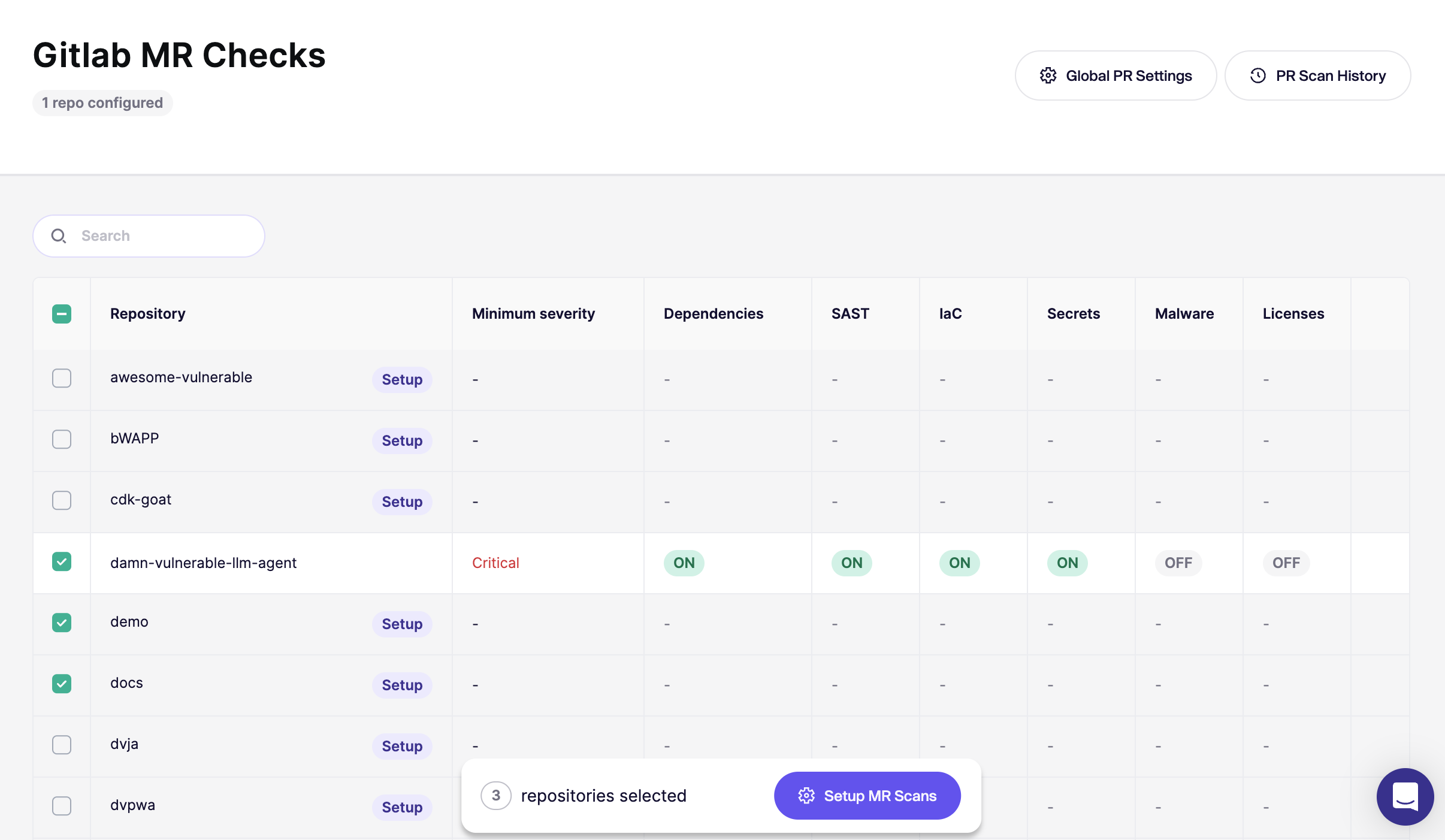Image resolution: width=1445 pixels, height=840 pixels.
Task: Select the dvja repository checkbox
Action: point(62,745)
